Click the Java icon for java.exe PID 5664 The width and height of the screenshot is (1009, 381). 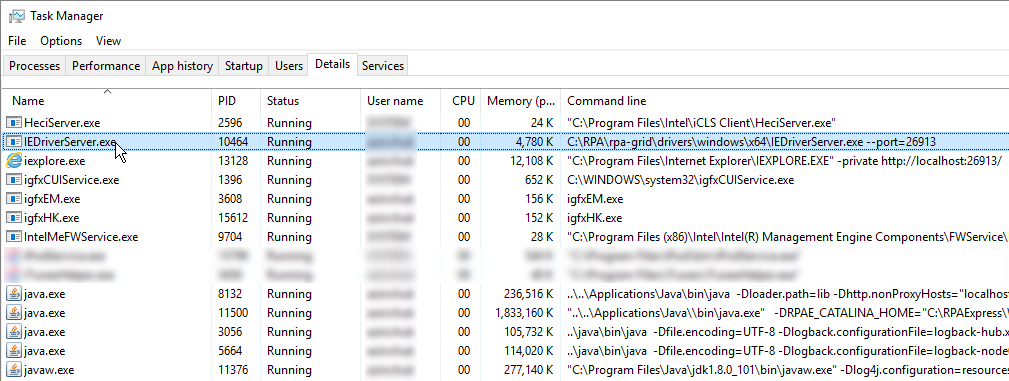(x=14, y=351)
